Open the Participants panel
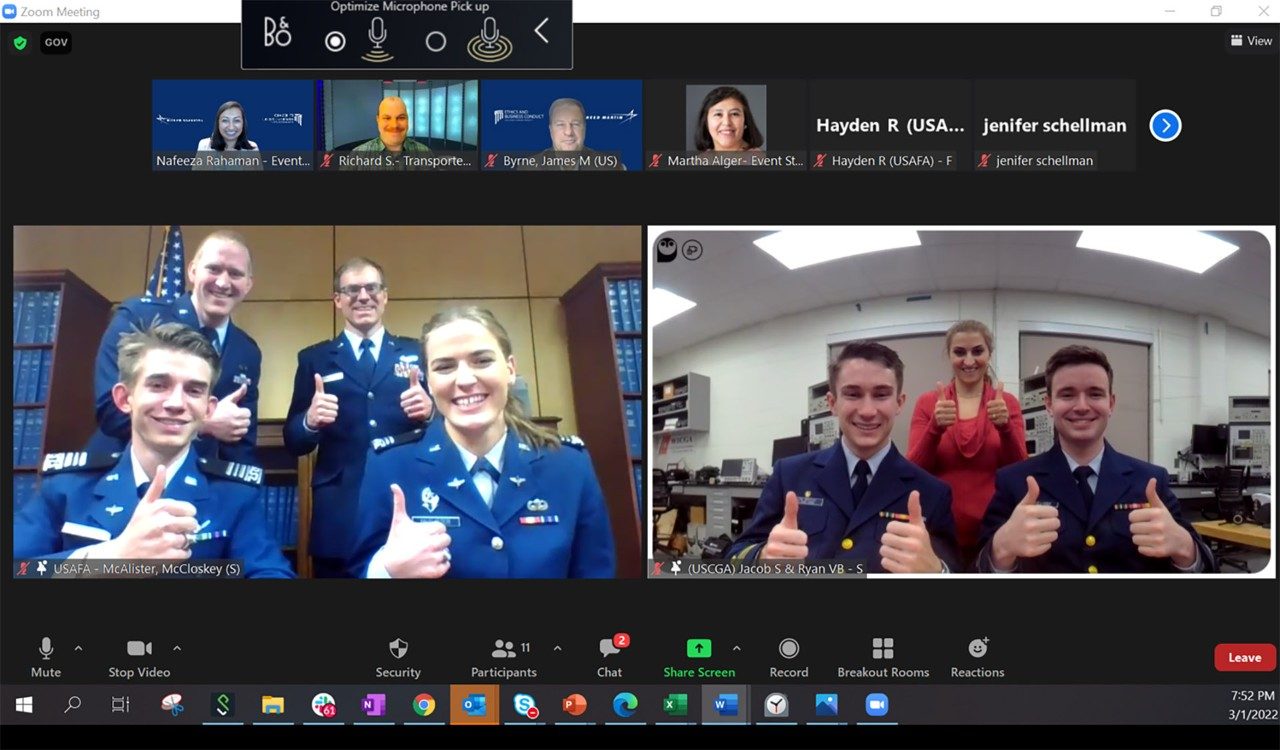The width and height of the screenshot is (1280, 750). pos(504,649)
